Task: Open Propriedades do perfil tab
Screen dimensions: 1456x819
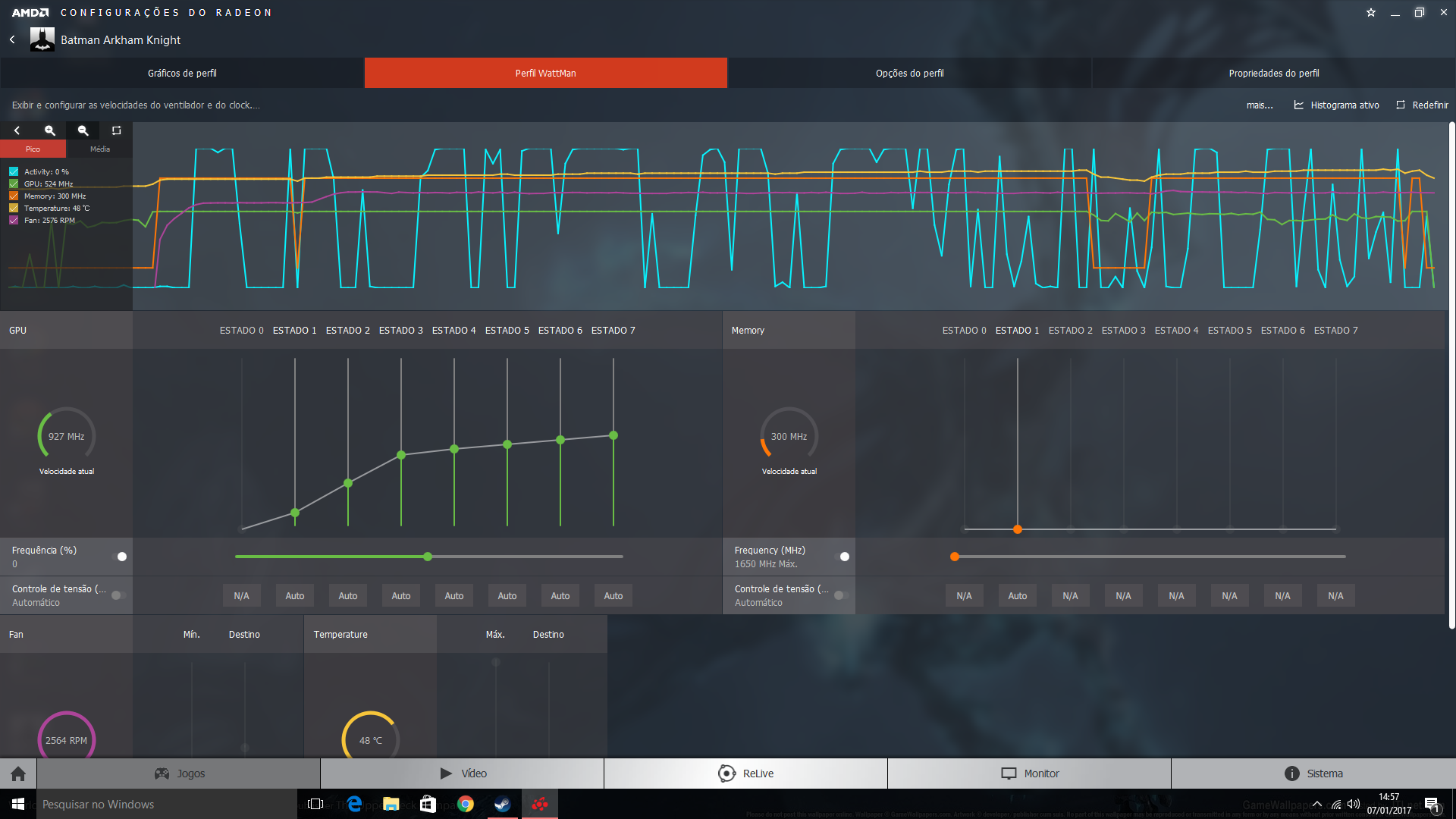Action: pyautogui.click(x=1274, y=73)
